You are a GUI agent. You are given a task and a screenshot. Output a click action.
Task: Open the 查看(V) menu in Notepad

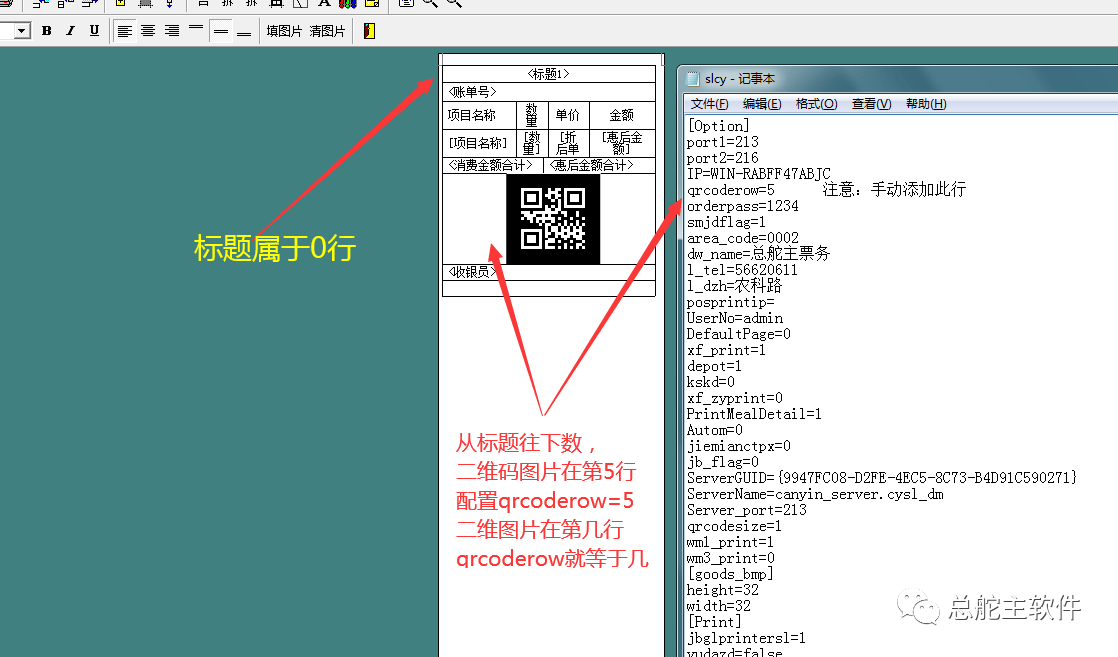coord(871,104)
